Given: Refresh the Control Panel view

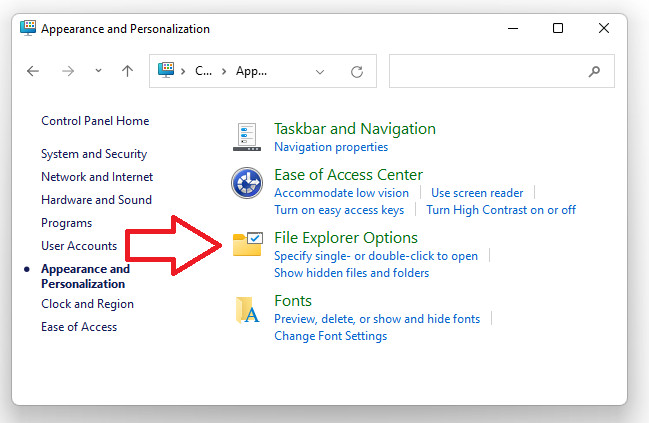Looking at the screenshot, I should [357, 72].
